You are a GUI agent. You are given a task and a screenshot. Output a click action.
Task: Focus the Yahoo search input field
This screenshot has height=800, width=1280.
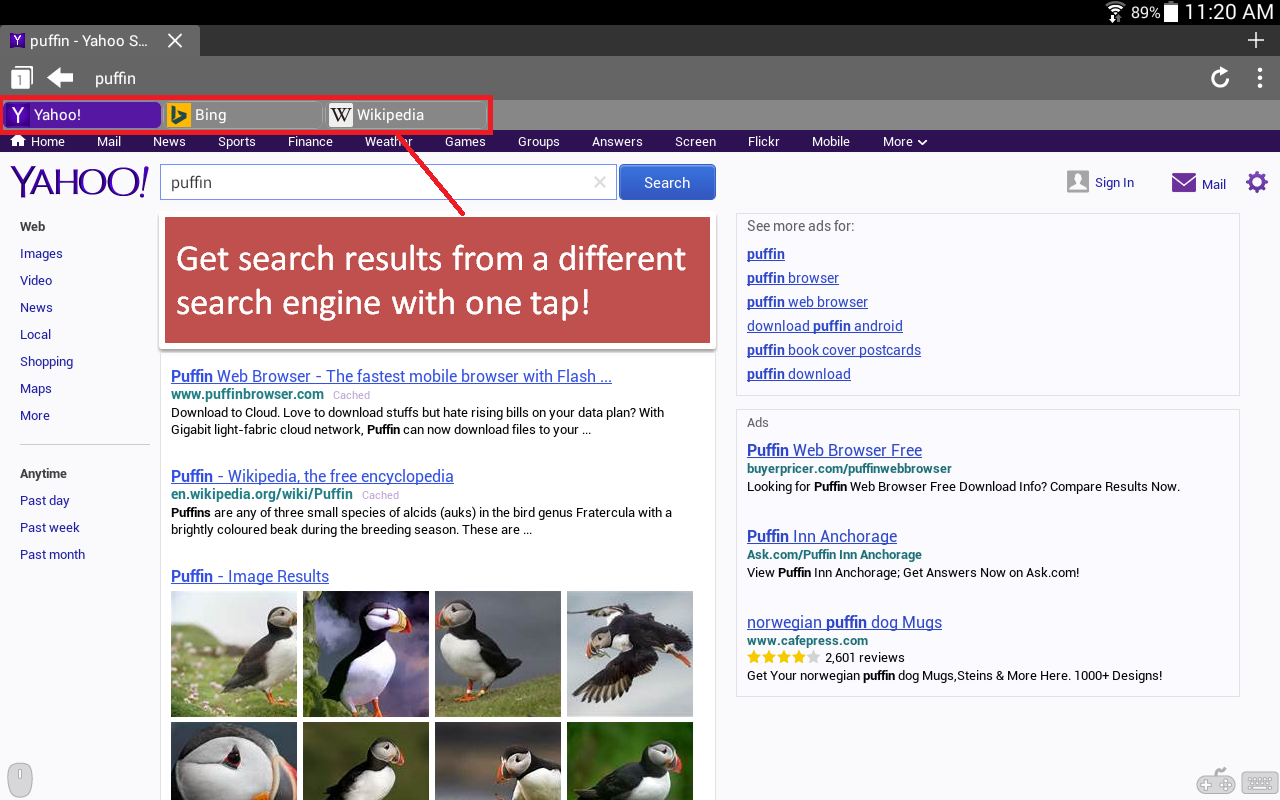pos(388,182)
